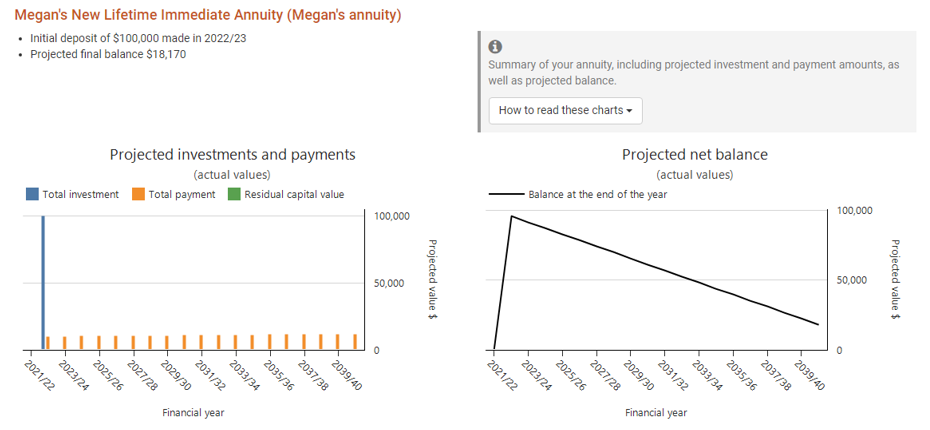
Task: Click the blue Total investment legend square
Action: coord(33,194)
